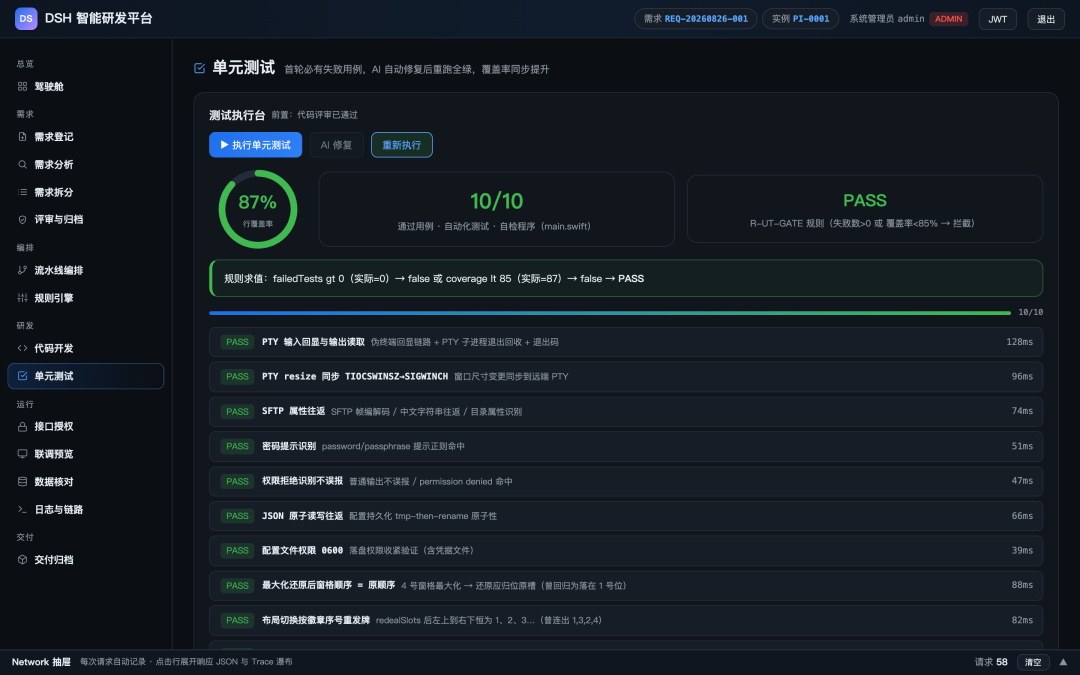Expand the Network drawer with up arrow
The height and width of the screenshot is (675, 1080).
pyautogui.click(x=1063, y=662)
